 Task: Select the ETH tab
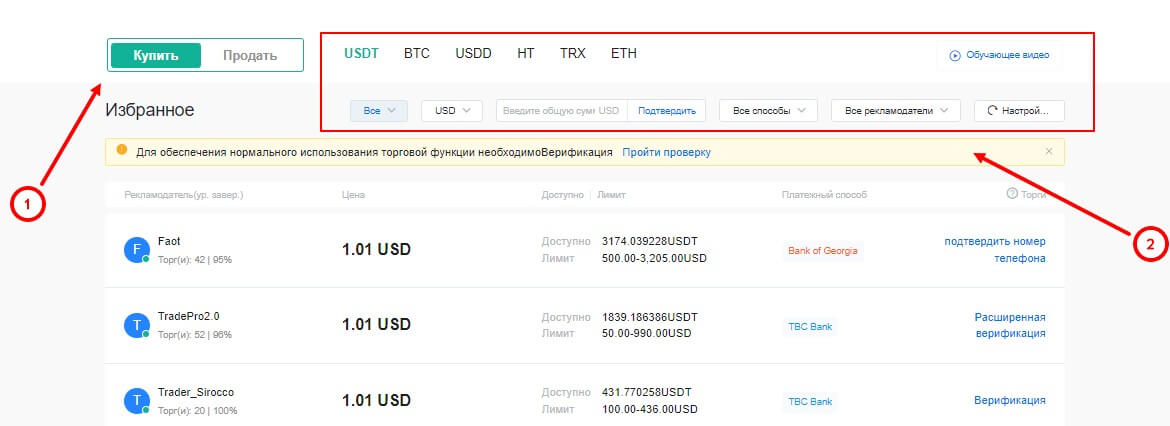pyautogui.click(x=624, y=53)
